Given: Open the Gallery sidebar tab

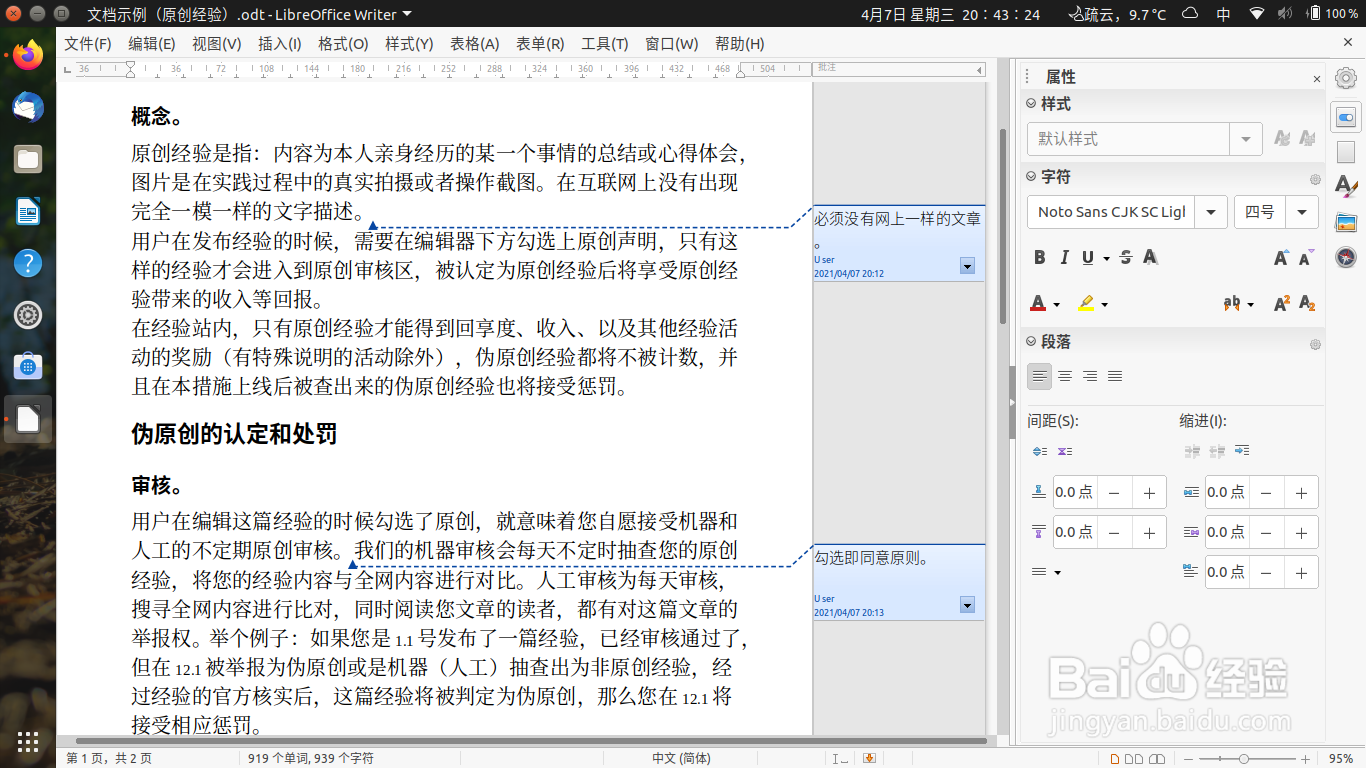Looking at the screenshot, I should pyautogui.click(x=1345, y=222).
